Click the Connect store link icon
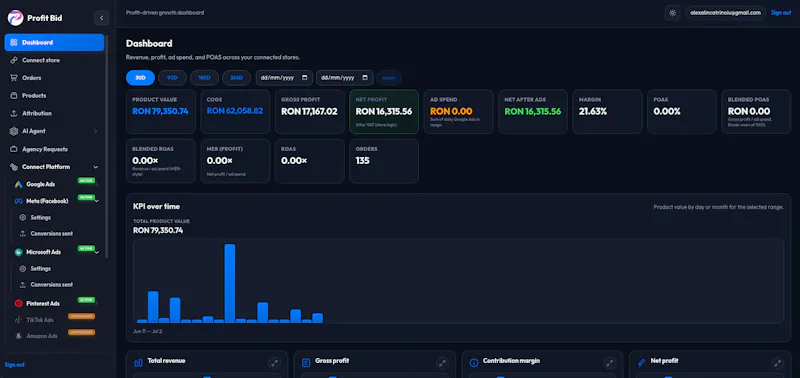 coord(14,60)
